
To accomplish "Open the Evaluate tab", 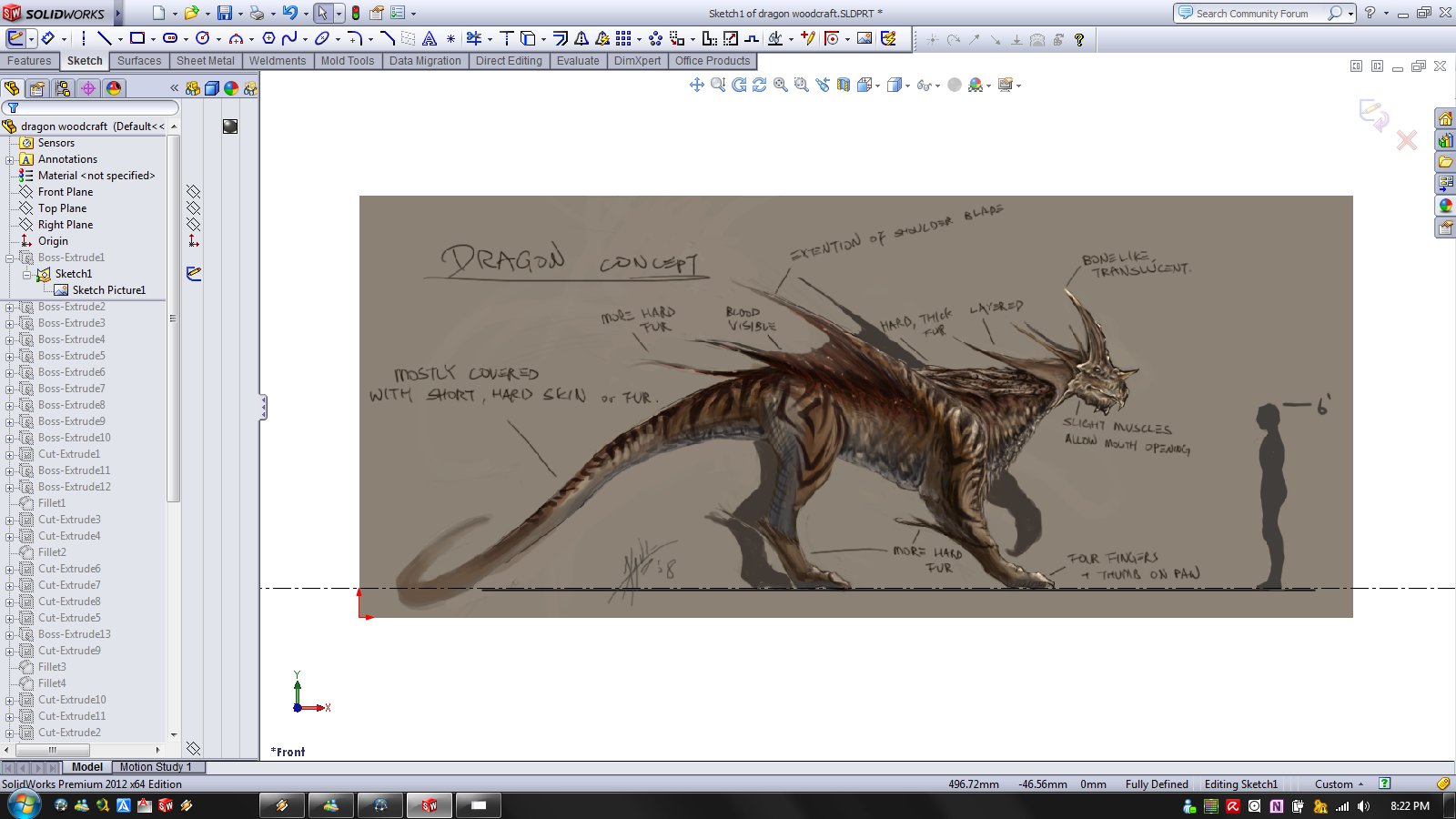I will click(578, 61).
